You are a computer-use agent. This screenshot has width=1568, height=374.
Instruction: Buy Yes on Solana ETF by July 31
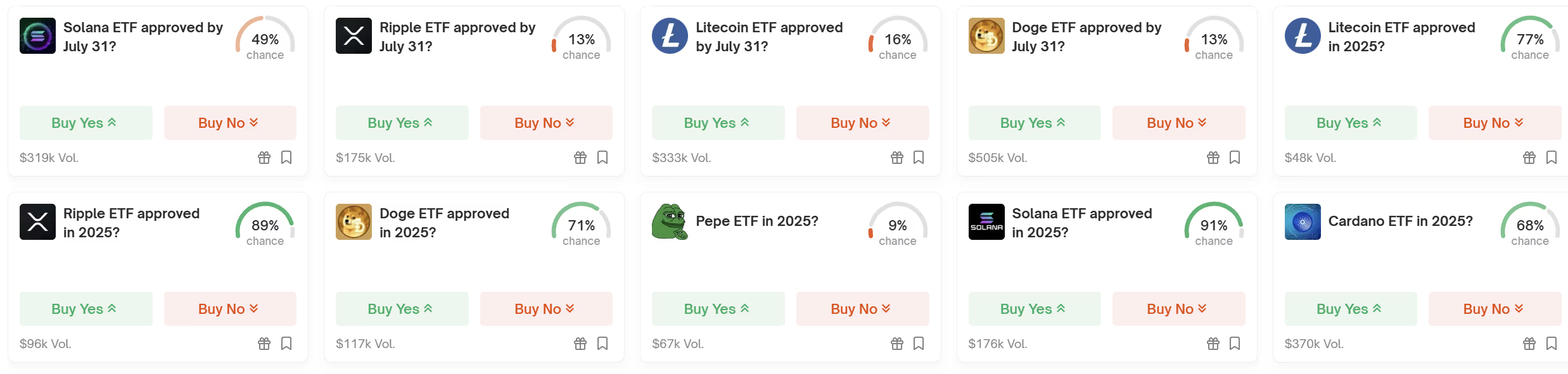[x=86, y=123]
